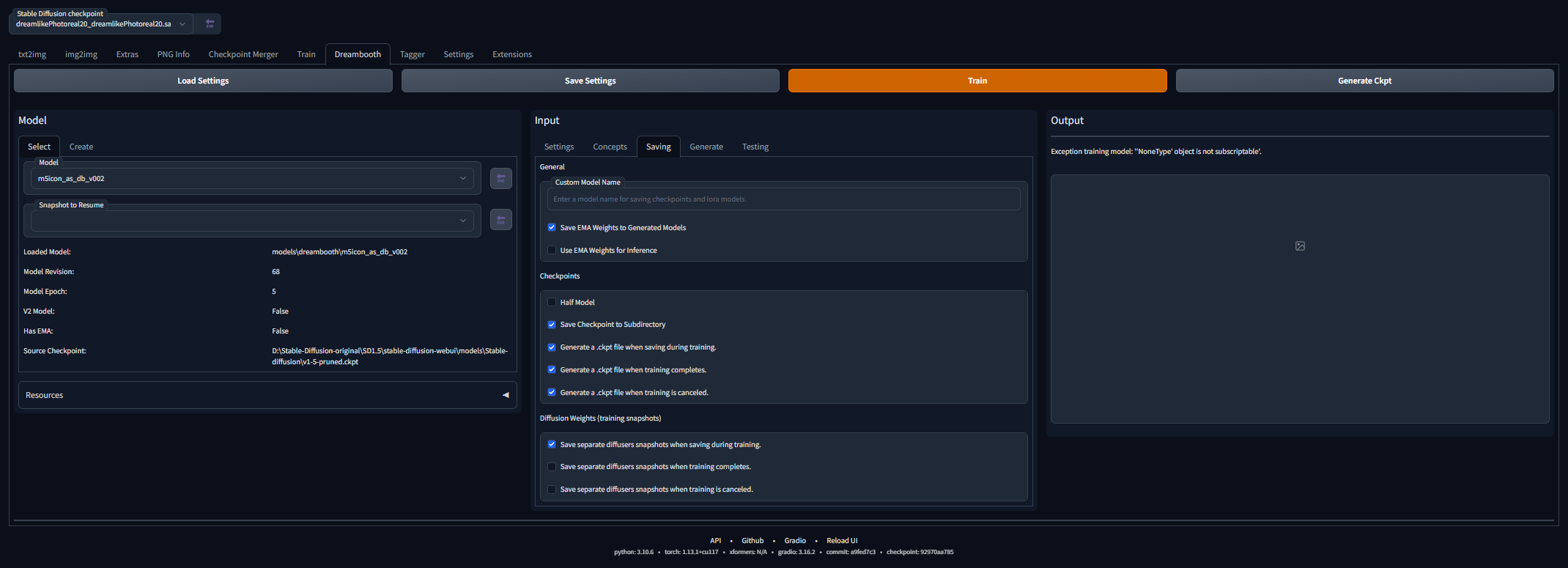This screenshot has width=1568, height=568.
Task: Click the Save Settings button
Action: 591,81
